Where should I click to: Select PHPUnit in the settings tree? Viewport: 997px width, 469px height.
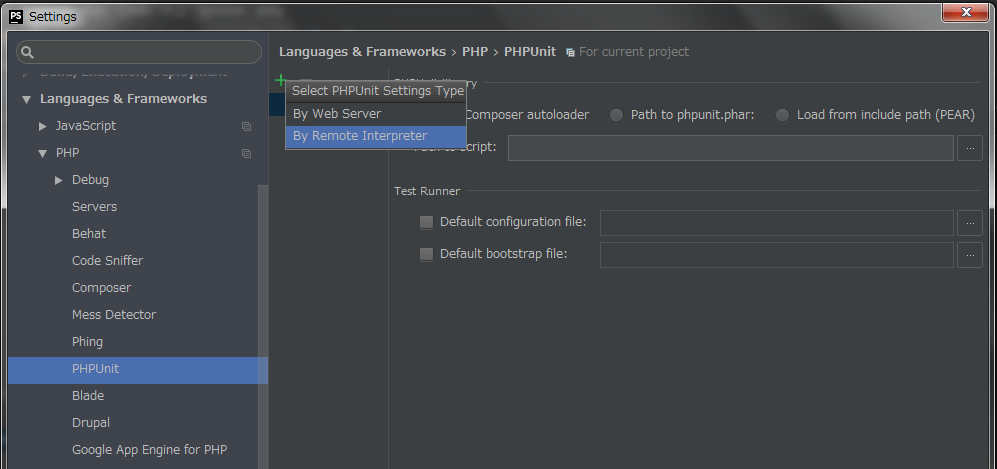pyautogui.click(x=138, y=369)
